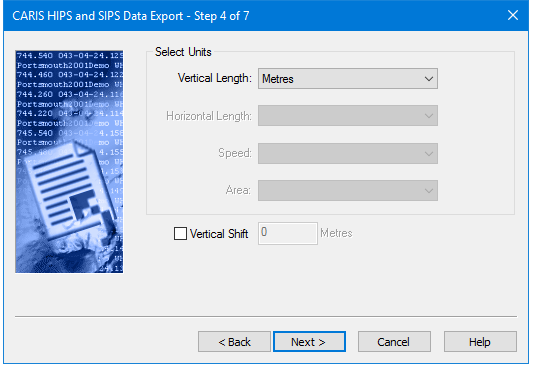Click the Vertical Shift value field
Viewport: 533px width, 370px height.
(x=288, y=233)
